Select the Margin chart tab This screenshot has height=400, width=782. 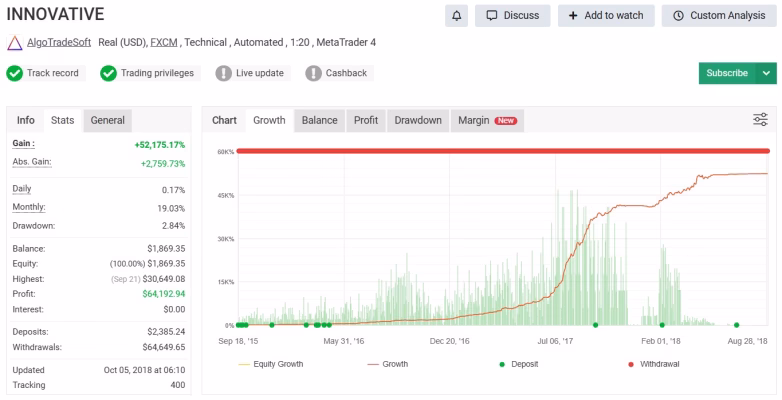coord(487,120)
